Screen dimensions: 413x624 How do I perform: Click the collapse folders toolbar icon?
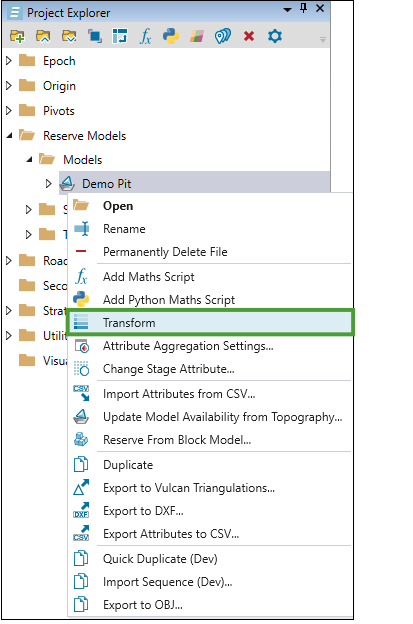coord(43,36)
